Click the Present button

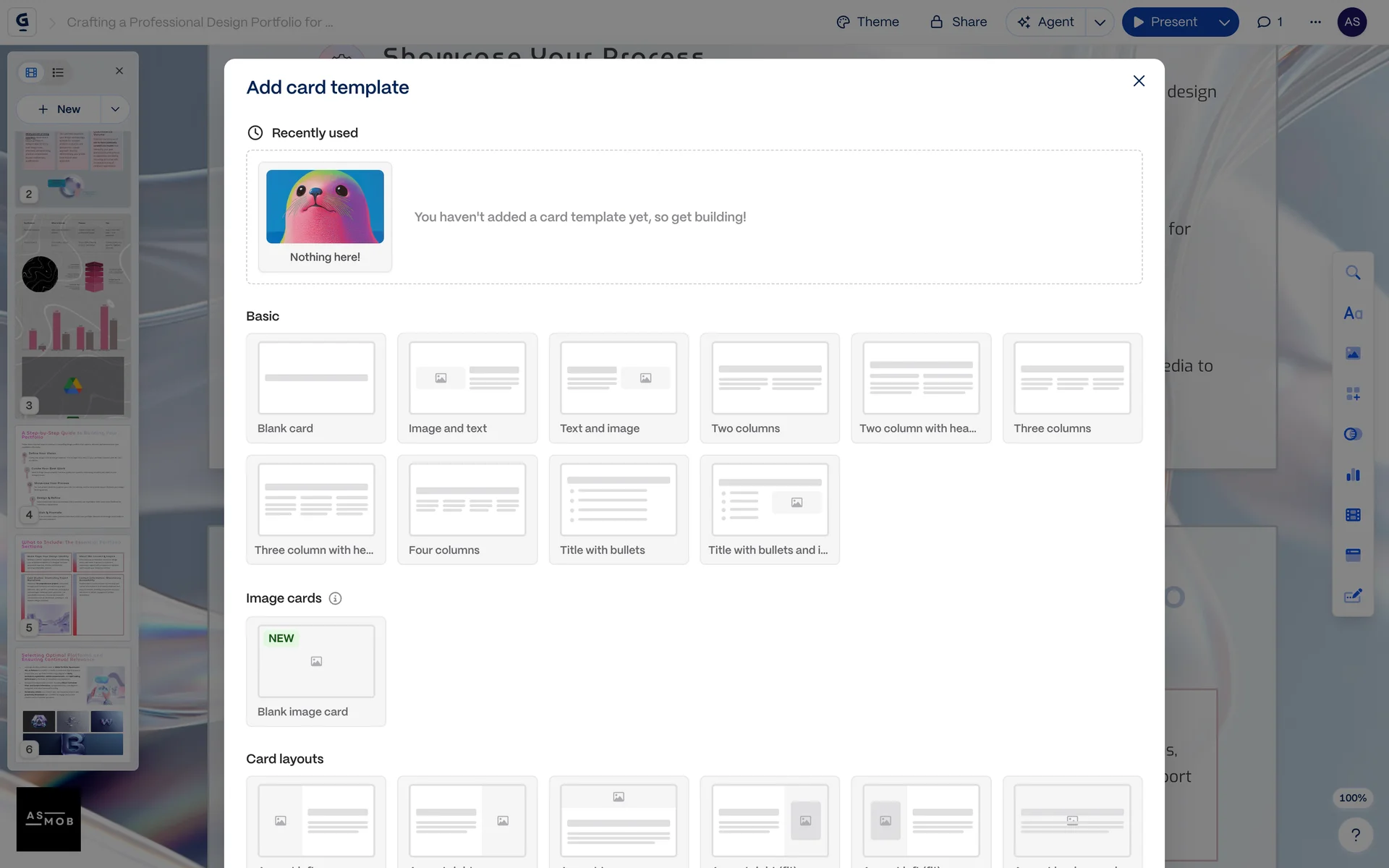pos(1165,22)
